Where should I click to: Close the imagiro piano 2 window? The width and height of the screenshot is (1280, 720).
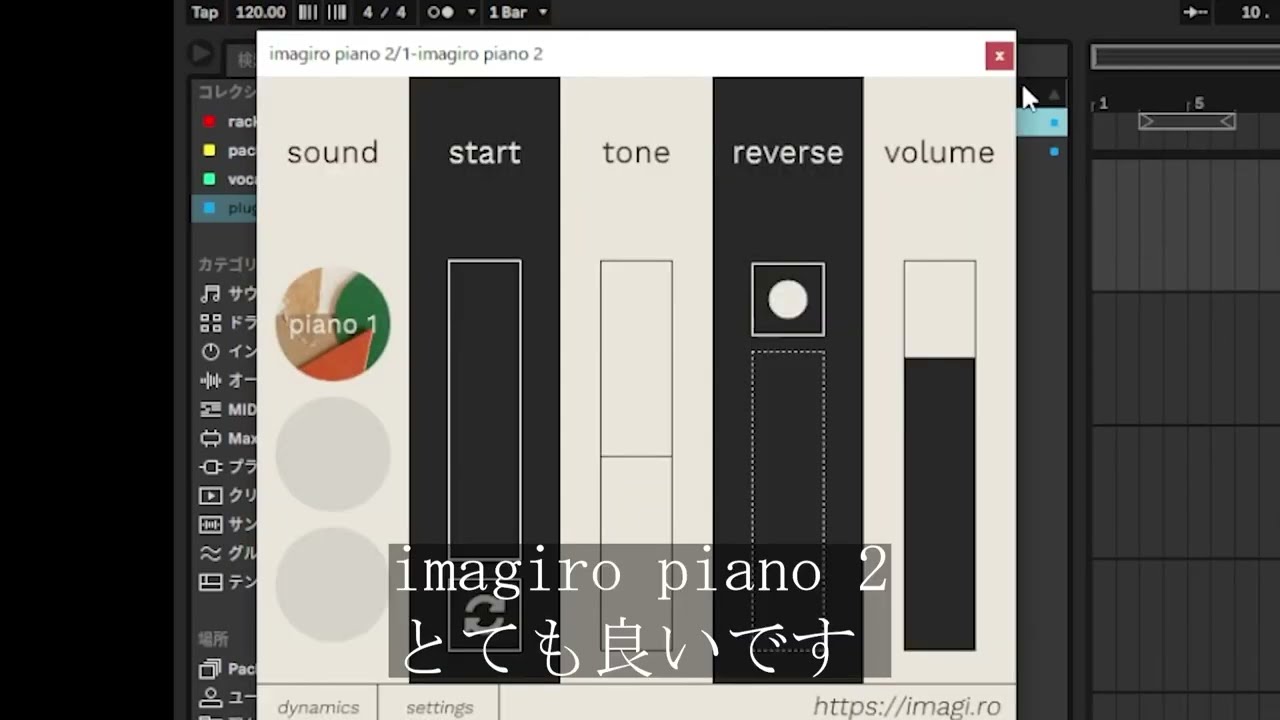(x=999, y=56)
